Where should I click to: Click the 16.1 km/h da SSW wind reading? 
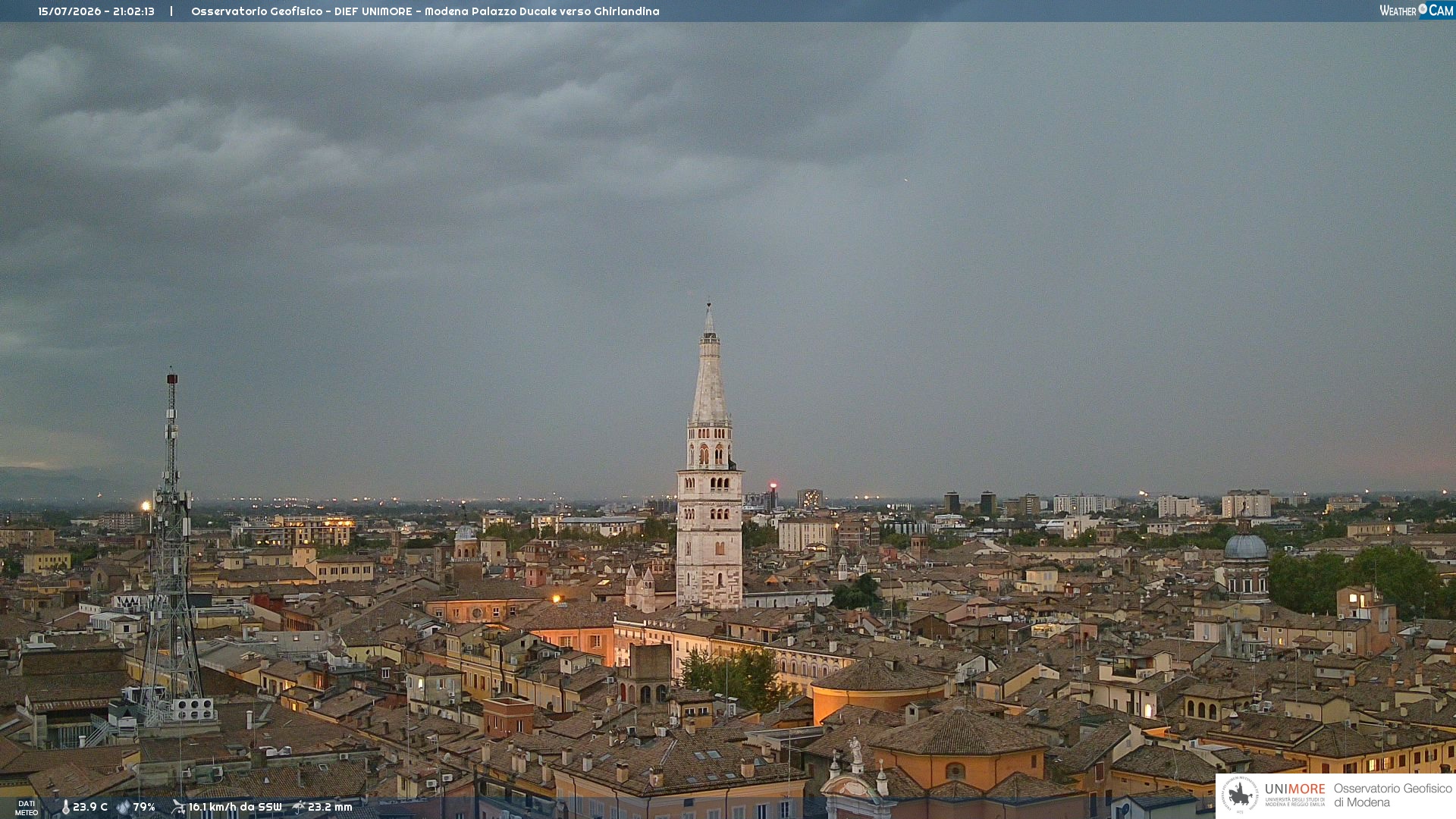click(x=235, y=808)
